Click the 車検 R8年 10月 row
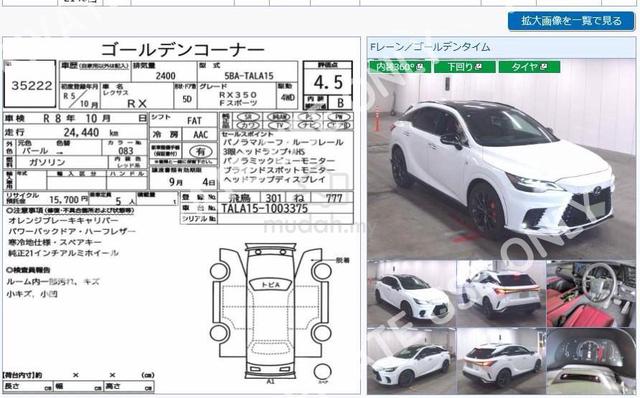Image resolution: width=640 pixels, height=398 pixels. 75,119
